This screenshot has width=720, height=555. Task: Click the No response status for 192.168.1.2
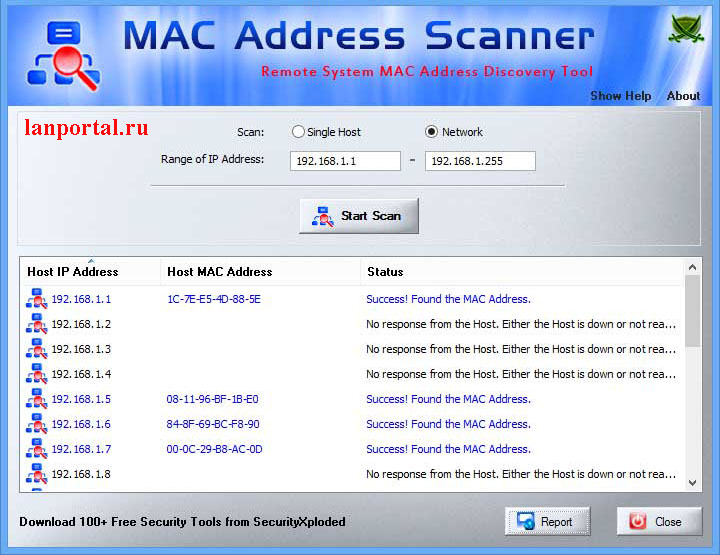(x=521, y=324)
